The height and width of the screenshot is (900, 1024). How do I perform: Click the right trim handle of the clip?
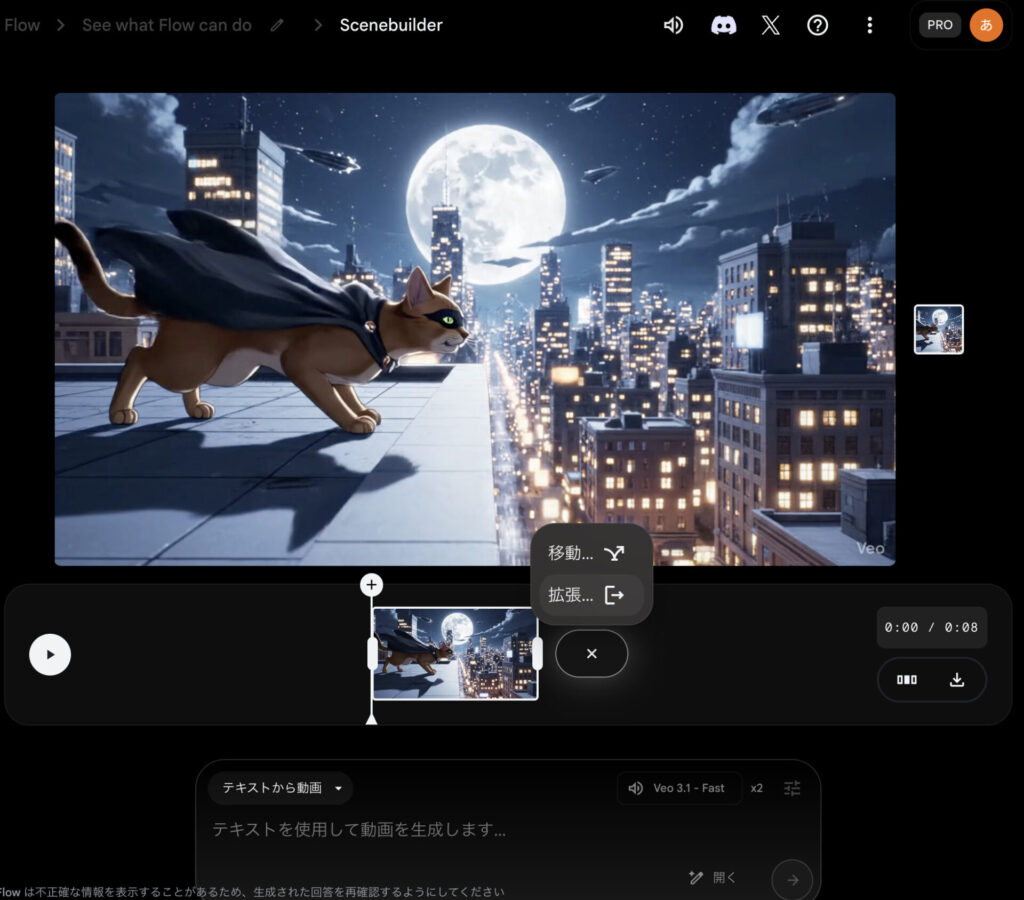pos(537,654)
